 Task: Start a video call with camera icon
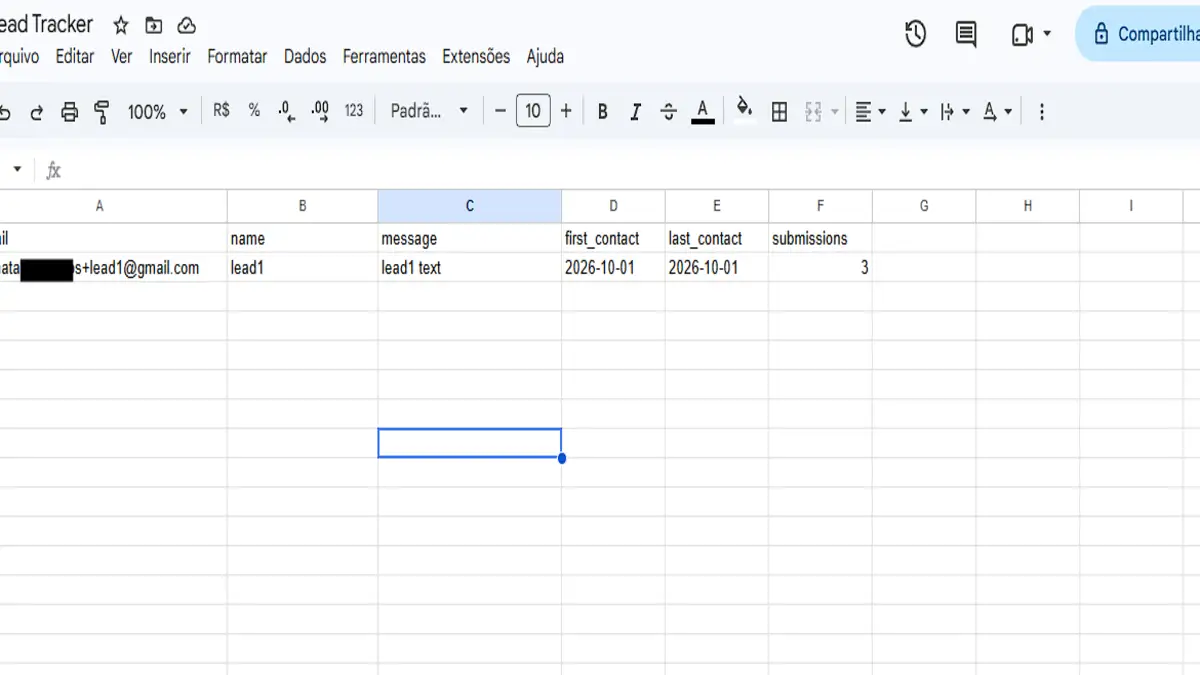click(x=1022, y=35)
